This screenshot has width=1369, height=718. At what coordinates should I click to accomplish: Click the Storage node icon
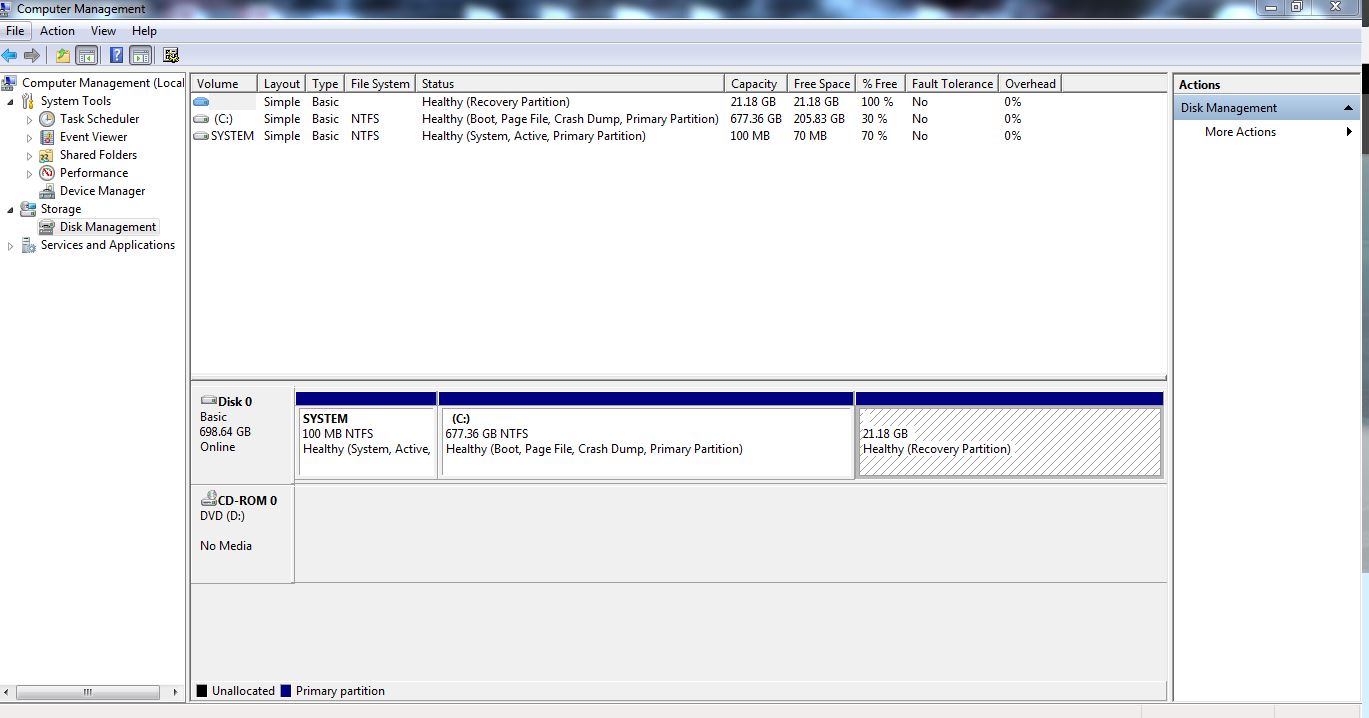tap(28, 209)
